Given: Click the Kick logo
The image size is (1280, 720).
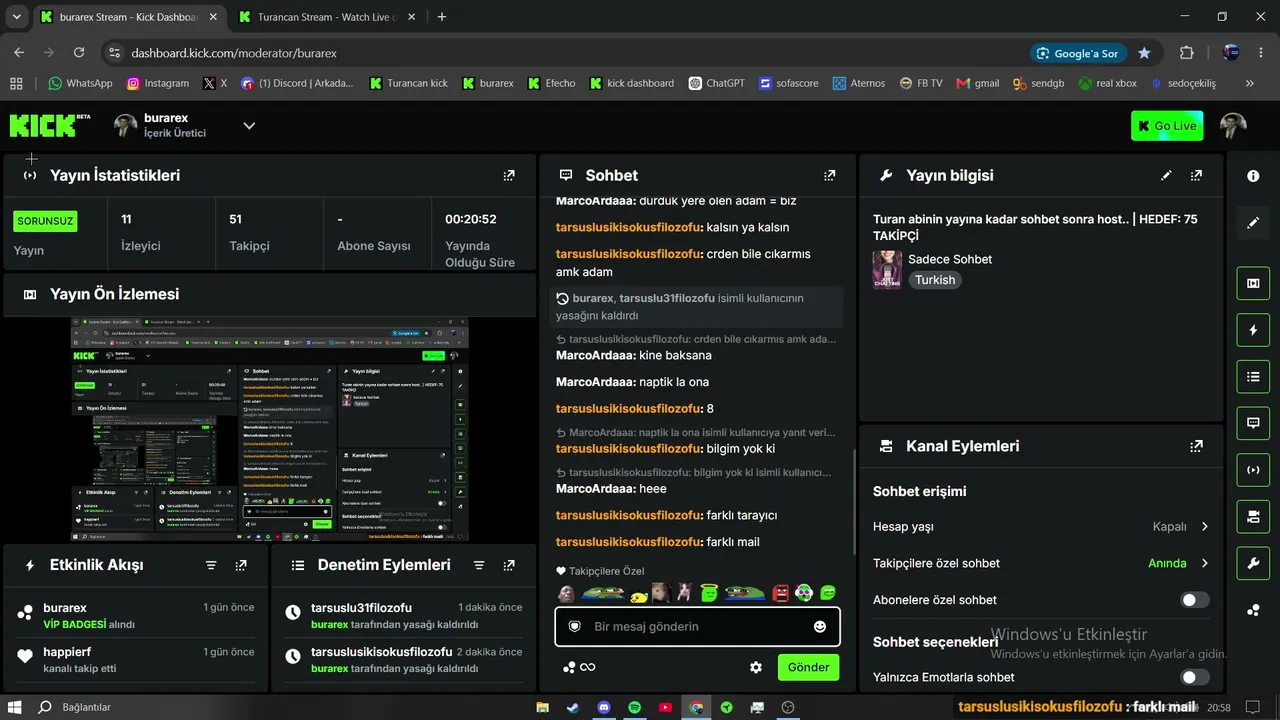Looking at the screenshot, I should 50,125.
